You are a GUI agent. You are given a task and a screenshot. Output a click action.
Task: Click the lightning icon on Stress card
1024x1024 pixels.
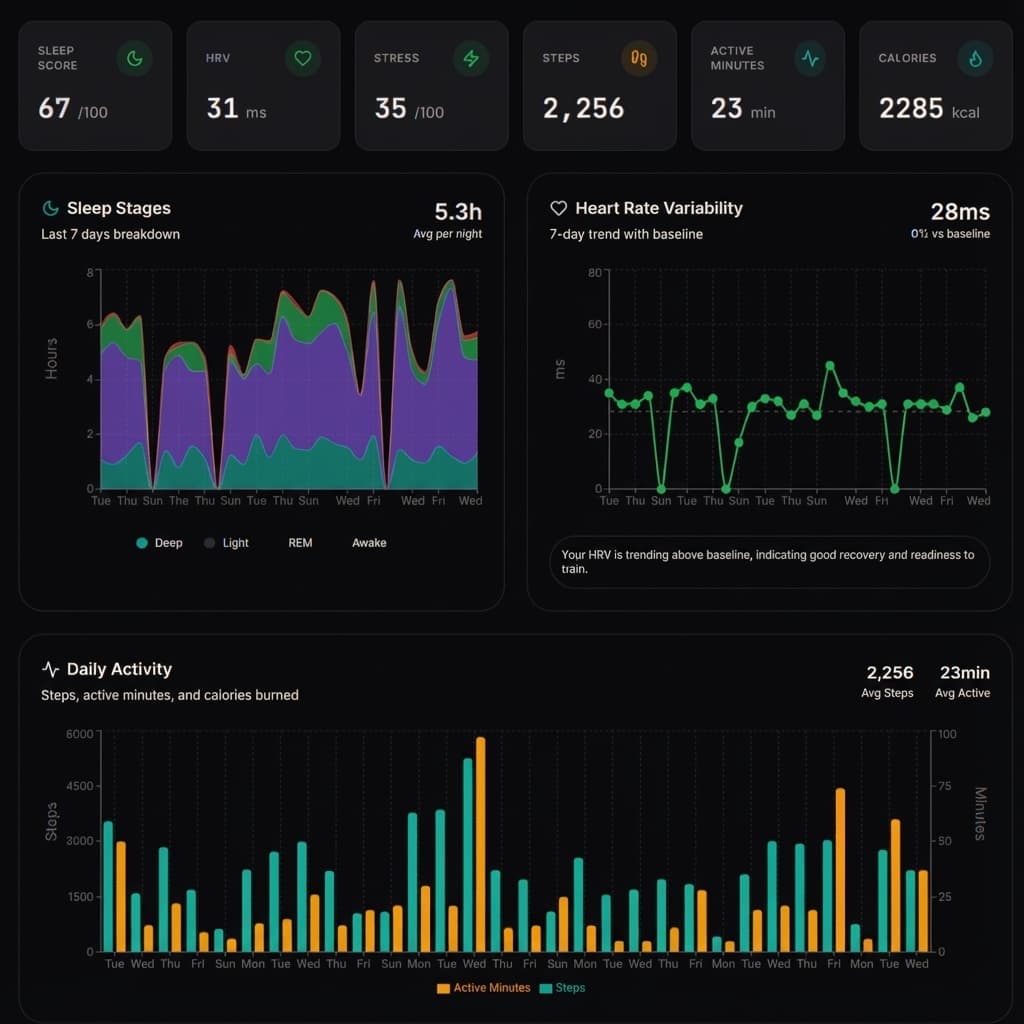pyautogui.click(x=471, y=59)
